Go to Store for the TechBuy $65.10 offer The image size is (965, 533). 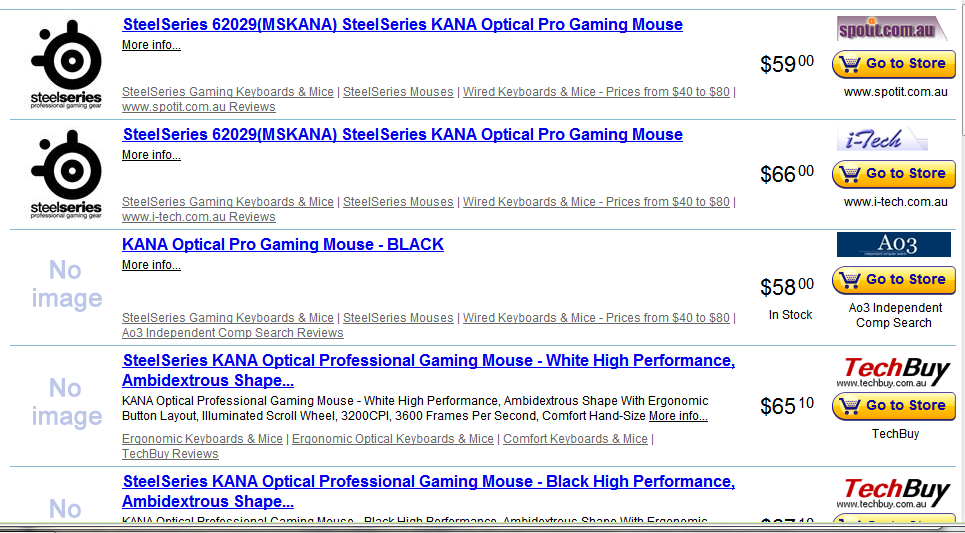click(x=894, y=406)
